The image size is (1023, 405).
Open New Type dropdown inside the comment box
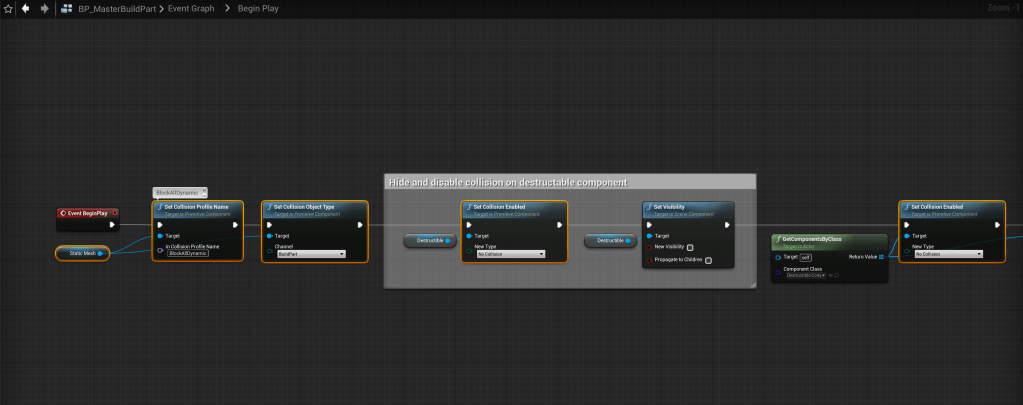click(510, 254)
